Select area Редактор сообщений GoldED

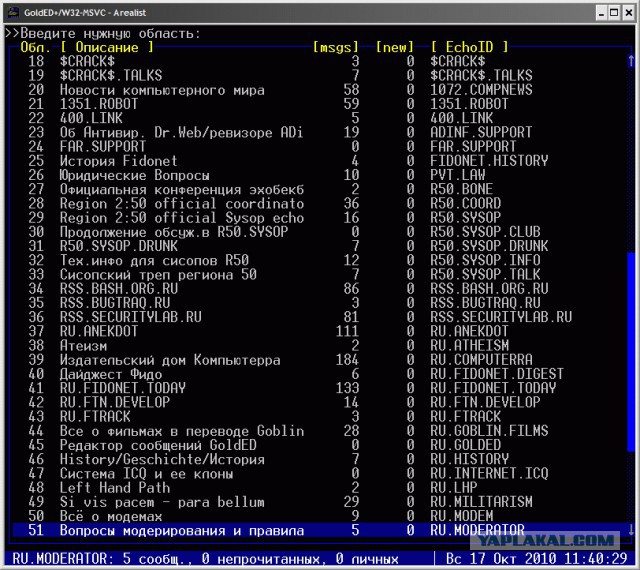320,445
